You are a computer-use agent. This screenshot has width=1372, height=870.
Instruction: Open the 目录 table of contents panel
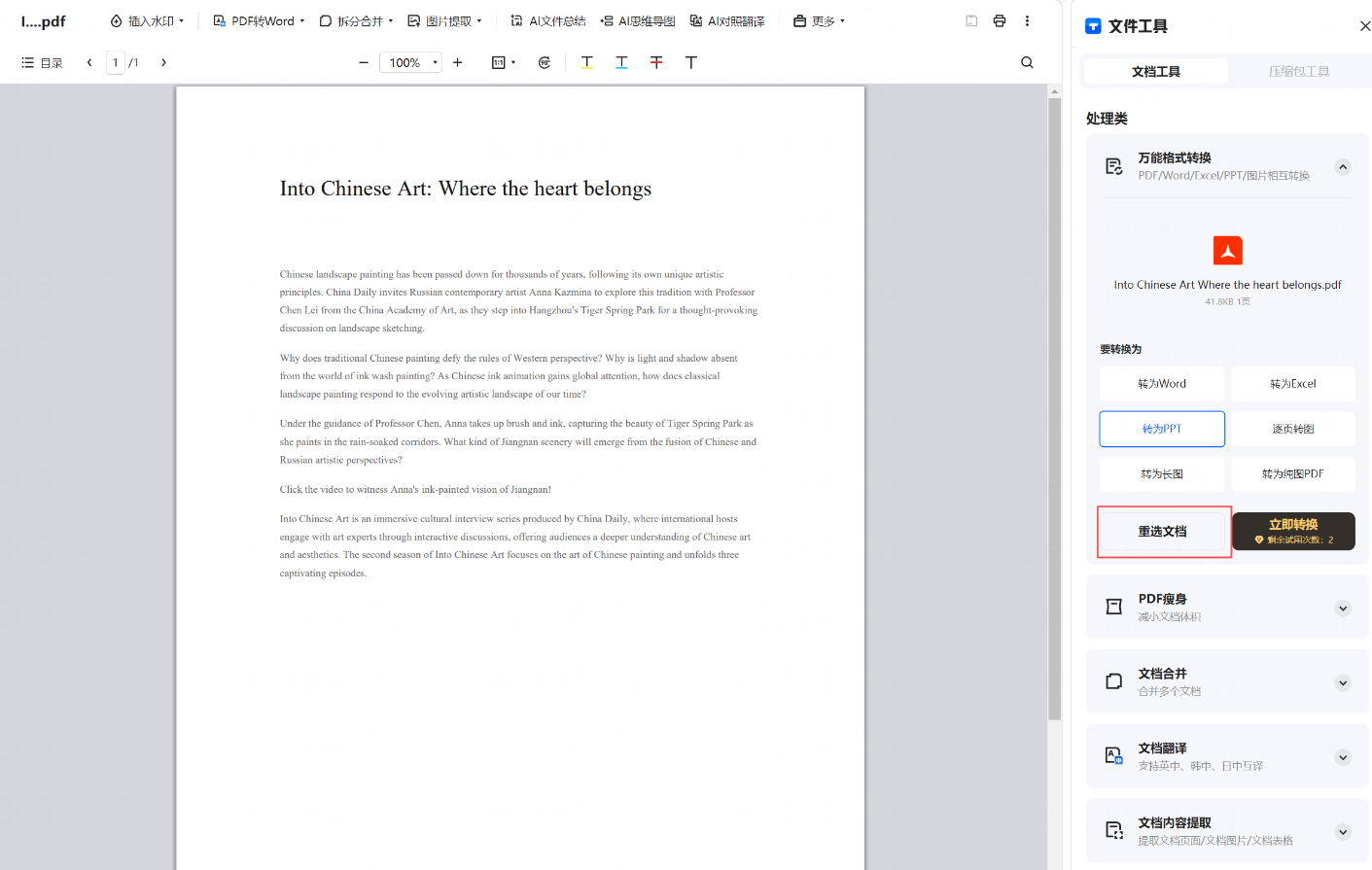pyautogui.click(x=42, y=62)
